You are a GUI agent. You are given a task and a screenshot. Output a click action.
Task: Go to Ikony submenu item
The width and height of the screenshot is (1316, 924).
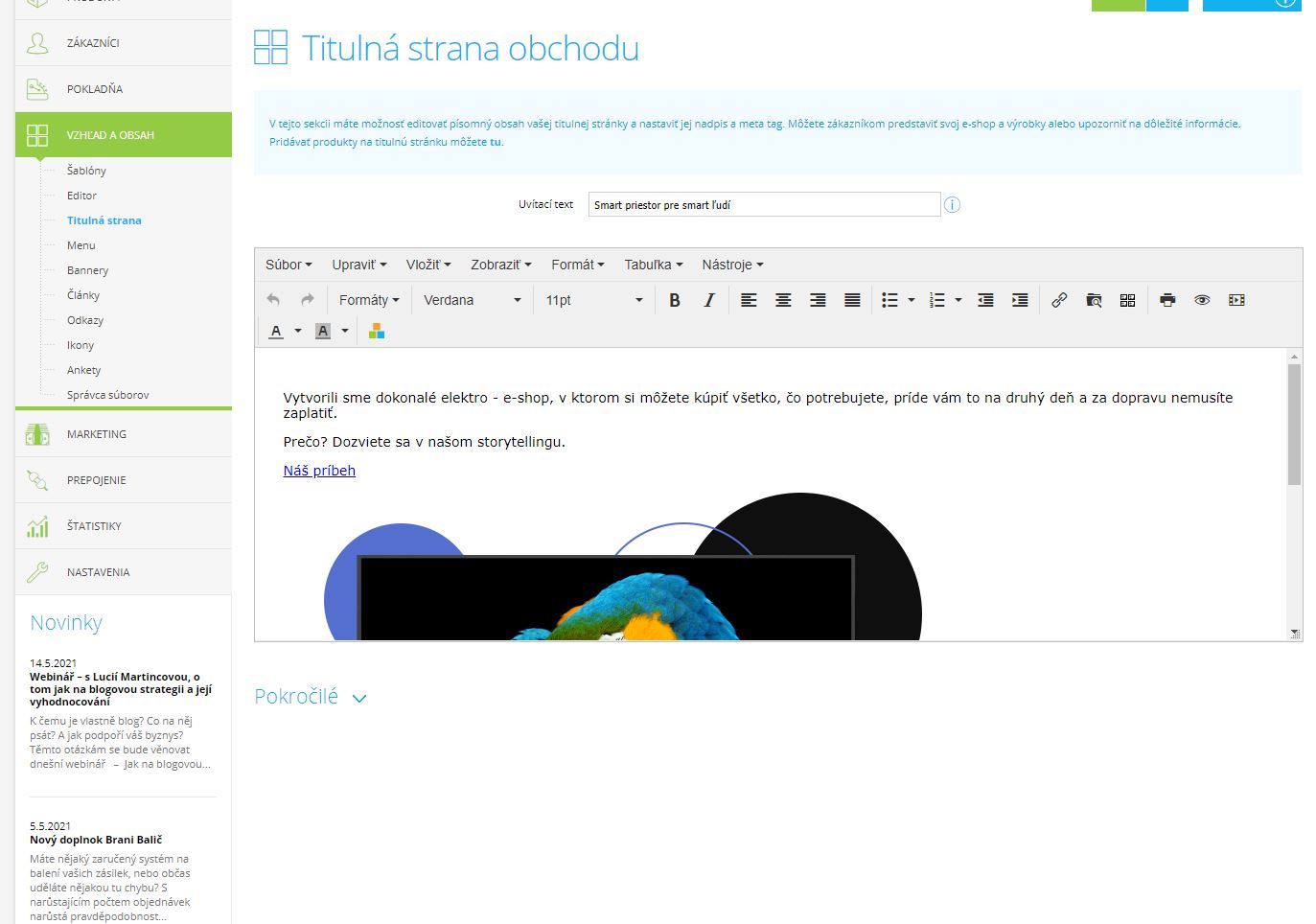point(81,345)
